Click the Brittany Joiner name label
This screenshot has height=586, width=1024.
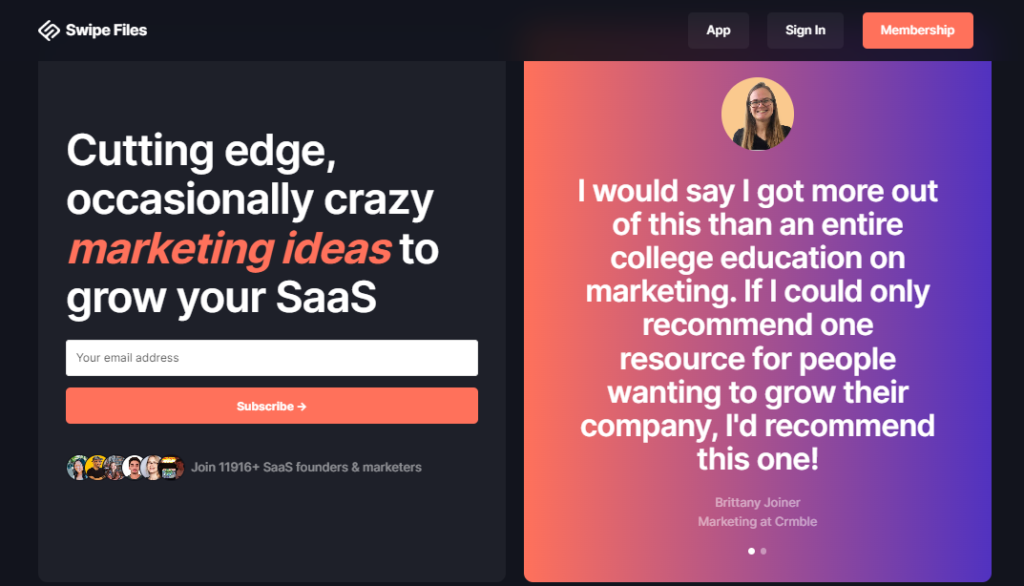[757, 502]
